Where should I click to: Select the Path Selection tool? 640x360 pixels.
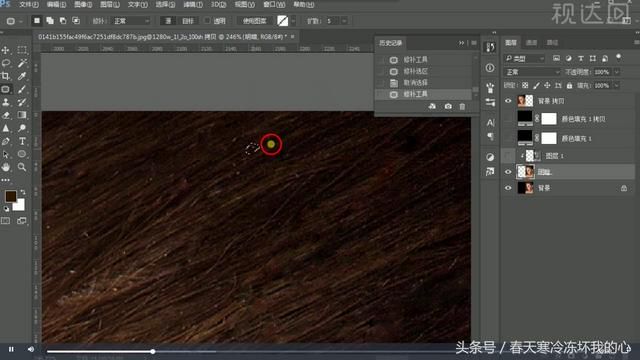pyautogui.click(x=6, y=154)
